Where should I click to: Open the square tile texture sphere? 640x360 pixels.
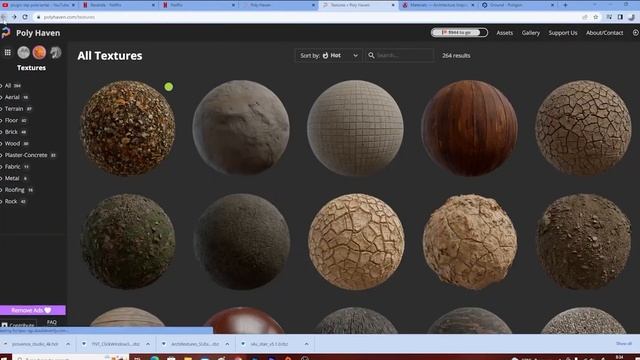tap(355, 128)
